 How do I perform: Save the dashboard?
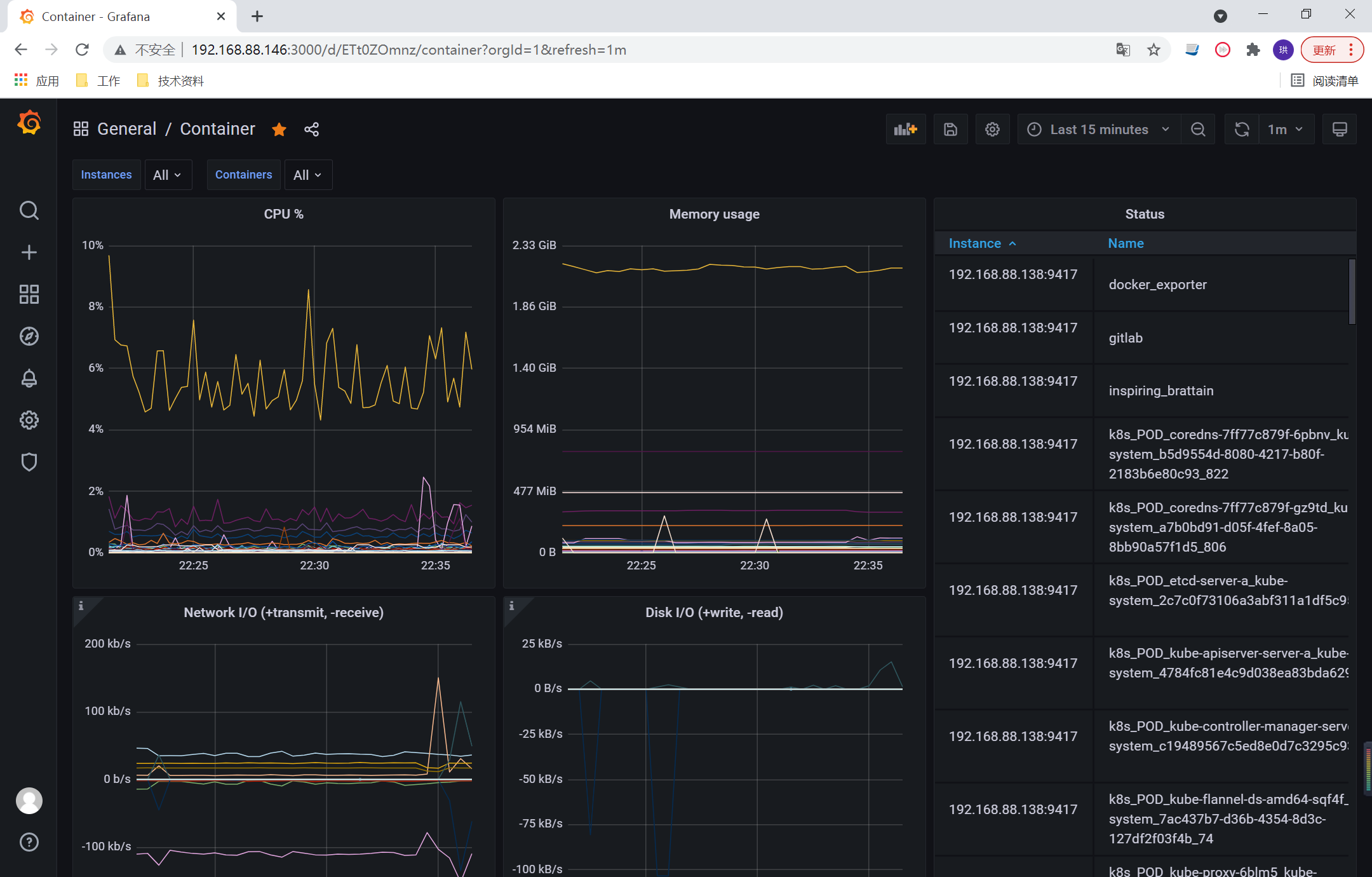(950, 130)
